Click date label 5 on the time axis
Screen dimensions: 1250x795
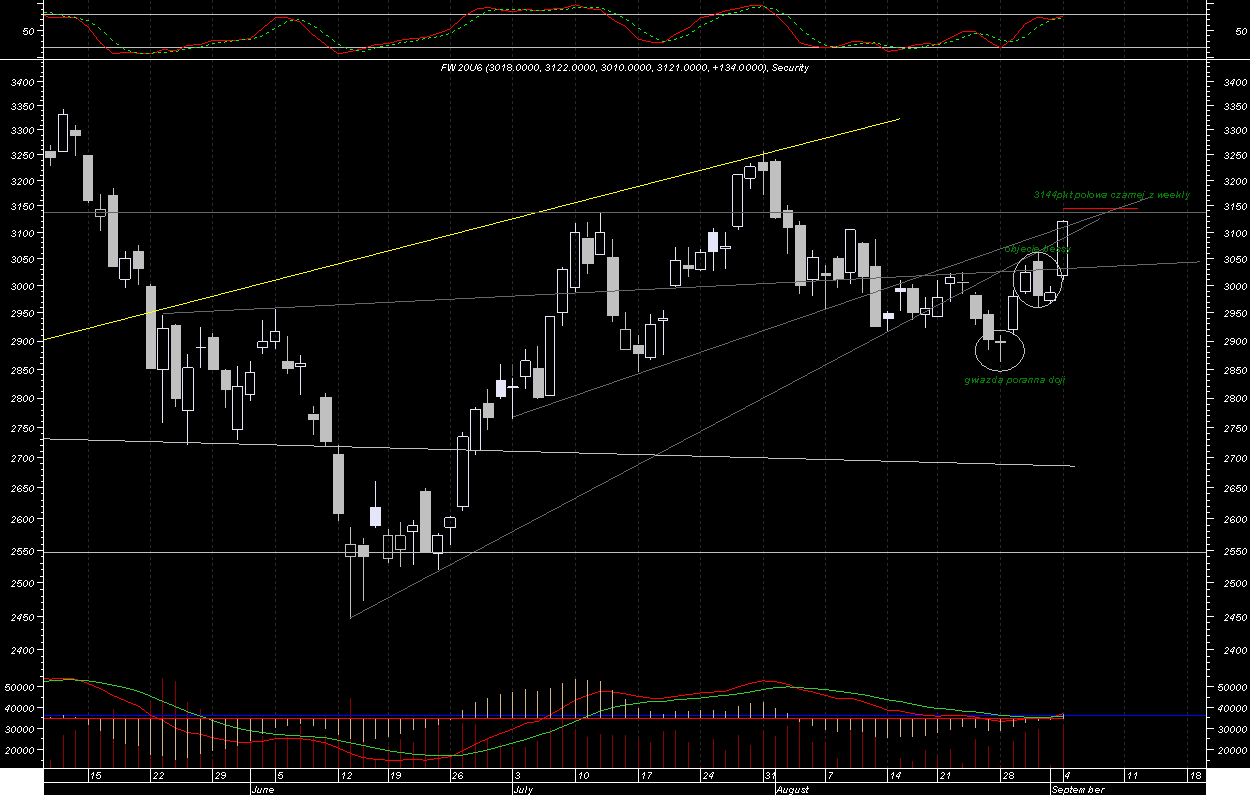point(280,775)
